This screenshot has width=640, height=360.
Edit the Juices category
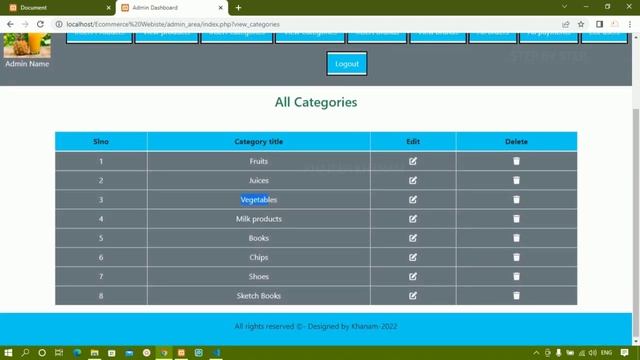[413, 180]
